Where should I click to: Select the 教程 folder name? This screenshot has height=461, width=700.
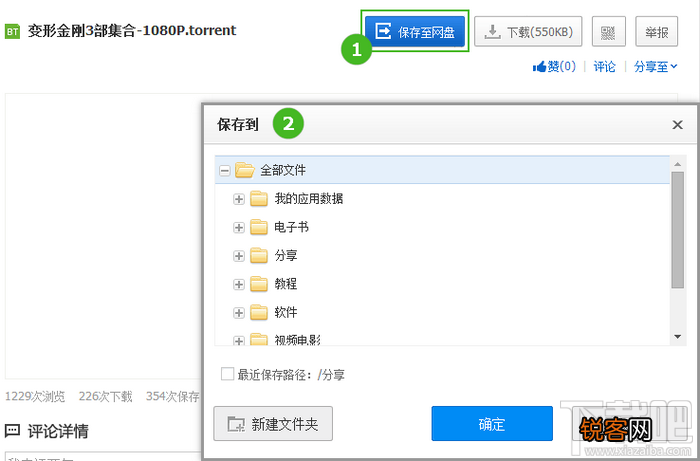pos(286,284)
